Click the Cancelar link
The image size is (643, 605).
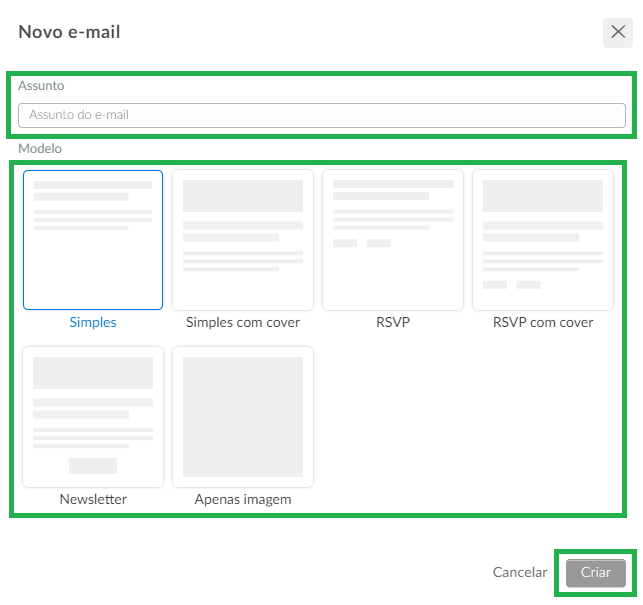(x=520, y=572)
